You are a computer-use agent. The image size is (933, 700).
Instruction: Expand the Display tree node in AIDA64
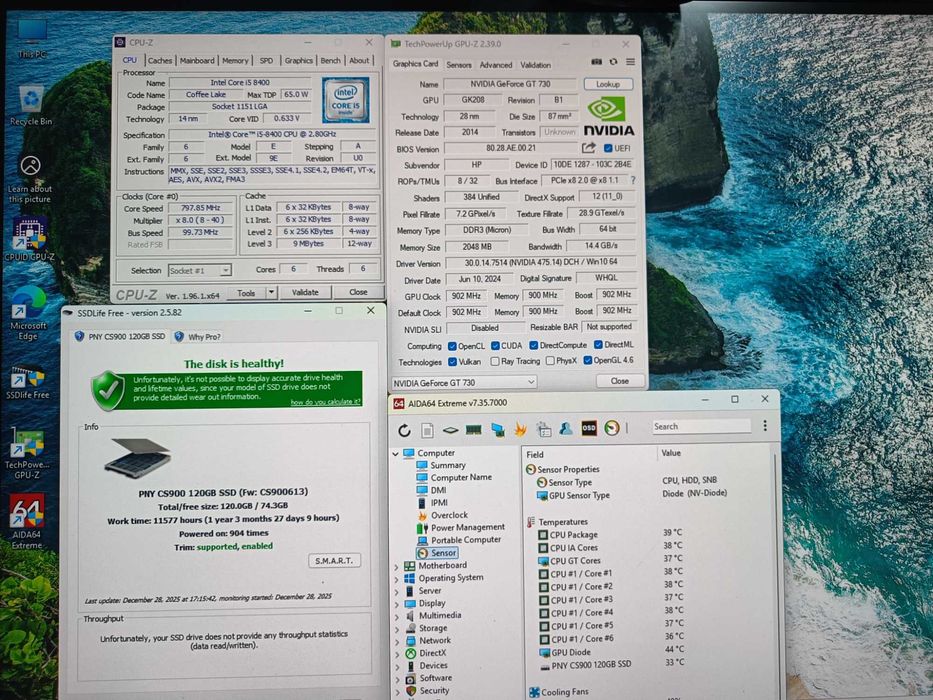[x=397, y=605]
